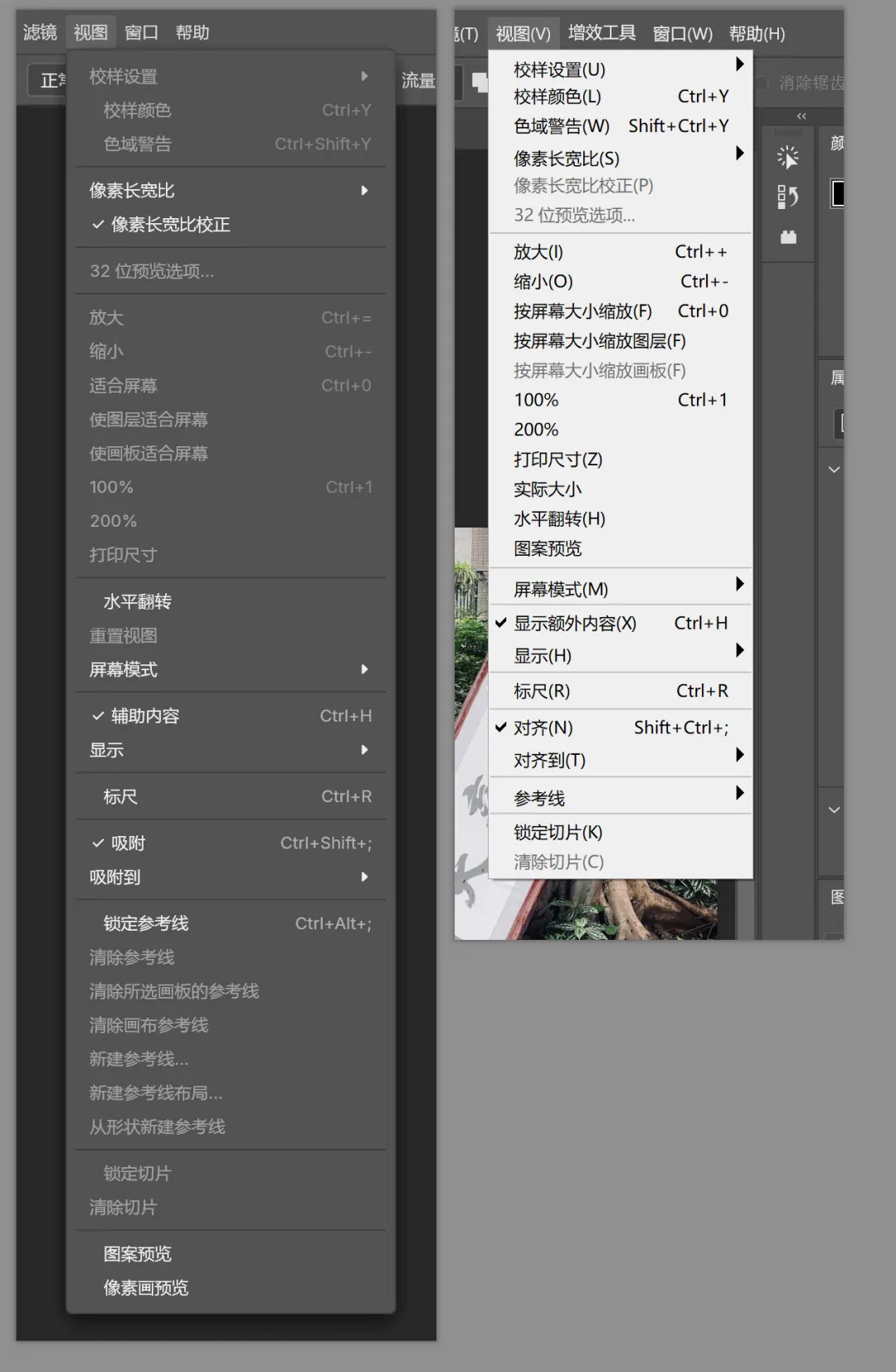Select 锁定切片(K) in the light menu
The width and height of the screenshot is (896, 1372).
pyautogui.click(x=621, y=832)
